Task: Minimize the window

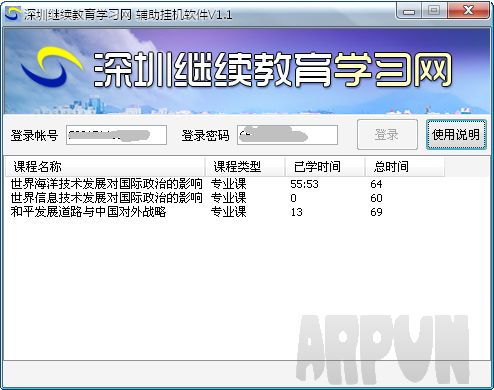Action: click(409, 11)
